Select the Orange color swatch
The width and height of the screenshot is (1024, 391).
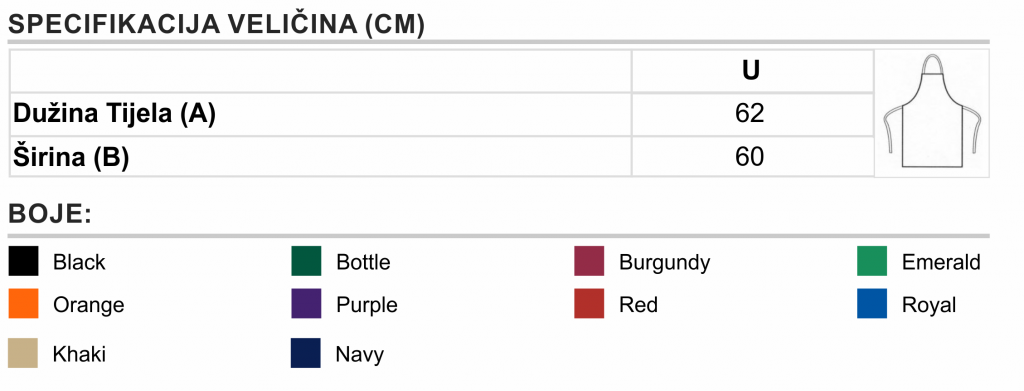tap(24, 304)
